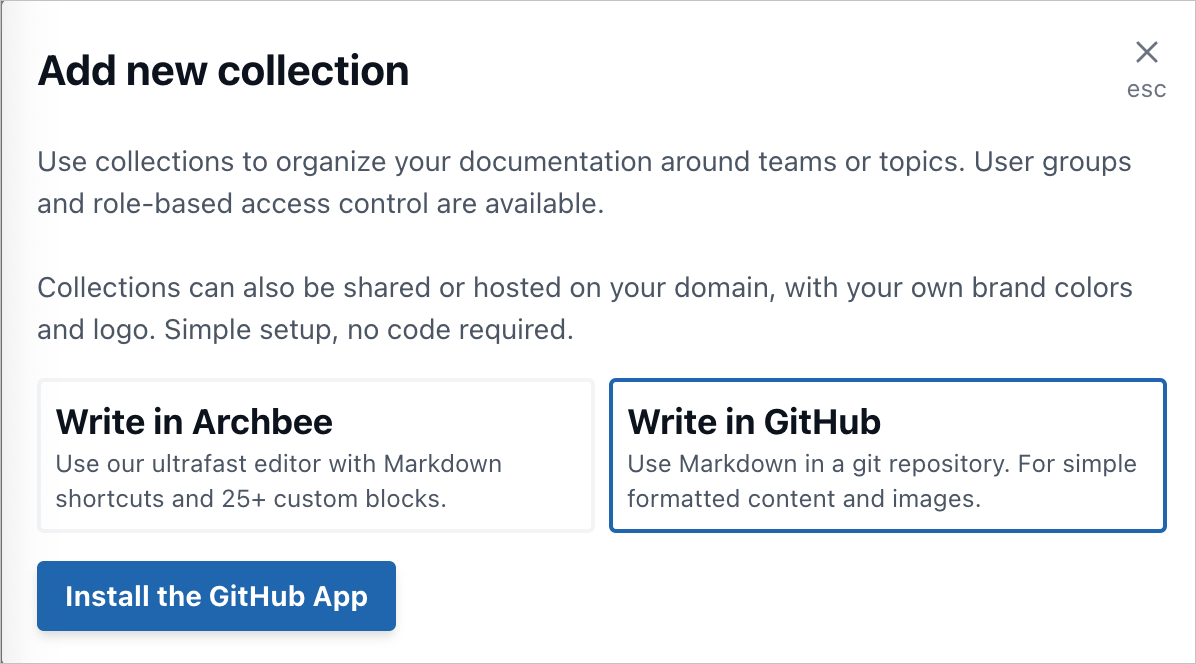Viewport: 1196px width, 664px height.
Task: Click the esc label under the close icon
Action: [1146, 89]
